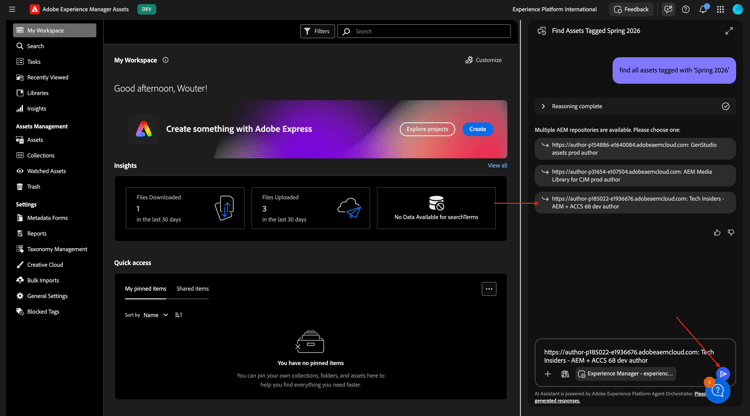The height and width of the screenshot is (416, 750).
Task: Click Explore projects in banner
Action: (427, 129)
